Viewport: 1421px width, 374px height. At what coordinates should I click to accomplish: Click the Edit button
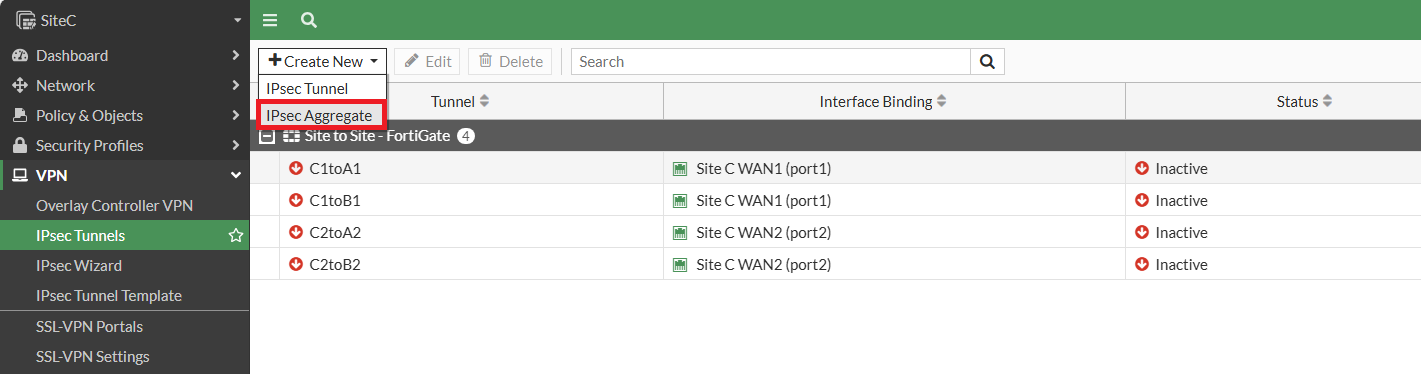pyautogui.click(x=428, y=61)
